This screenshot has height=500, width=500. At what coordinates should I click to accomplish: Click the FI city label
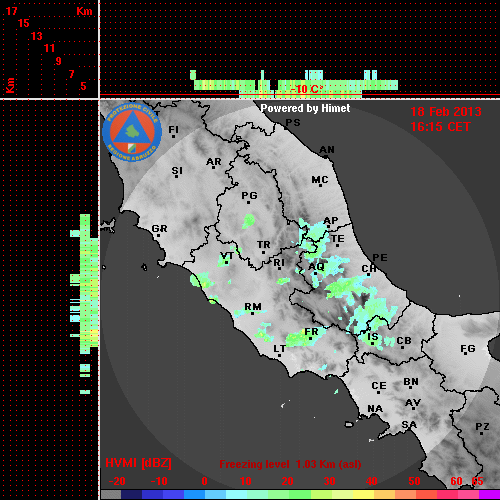(174, 129)
